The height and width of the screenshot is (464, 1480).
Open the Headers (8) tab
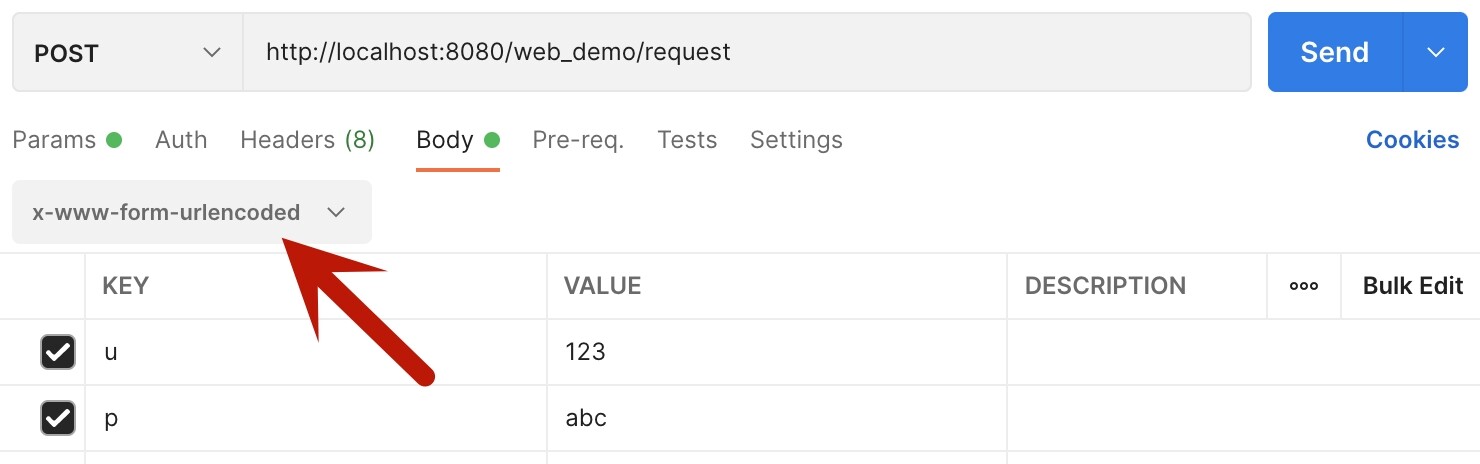307,140
